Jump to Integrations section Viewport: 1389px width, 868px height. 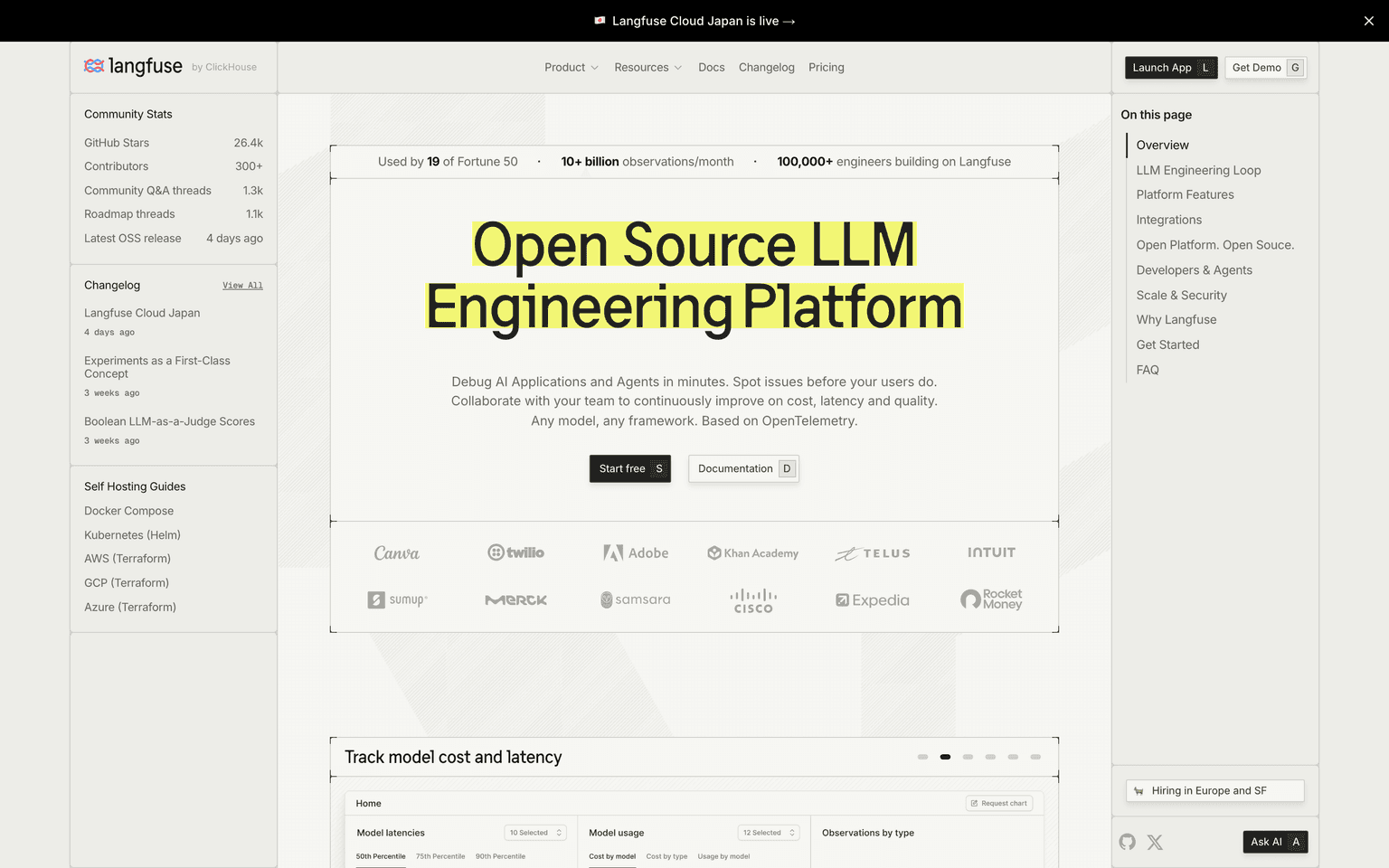pos(1168,220)
